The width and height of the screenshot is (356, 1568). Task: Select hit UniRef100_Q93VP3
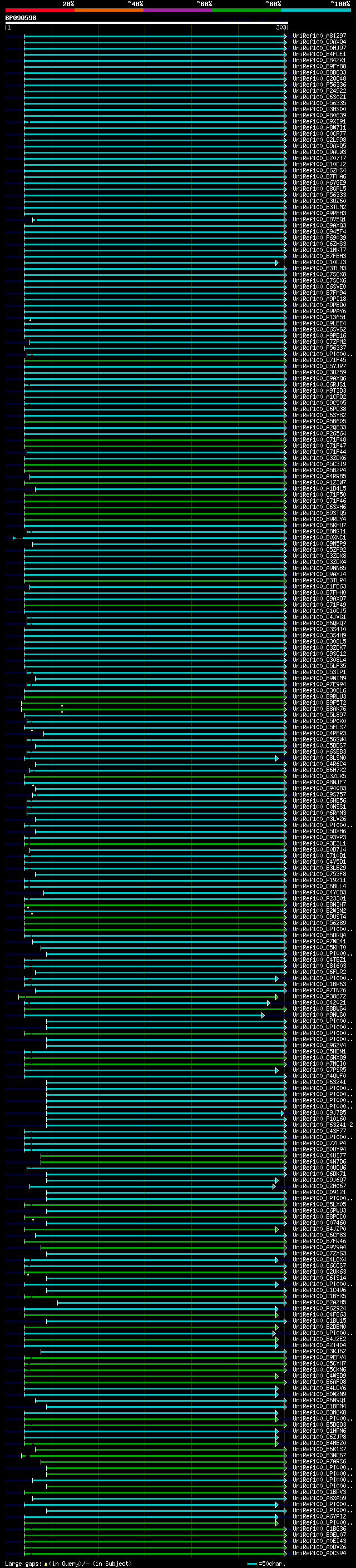click(319, 838)
